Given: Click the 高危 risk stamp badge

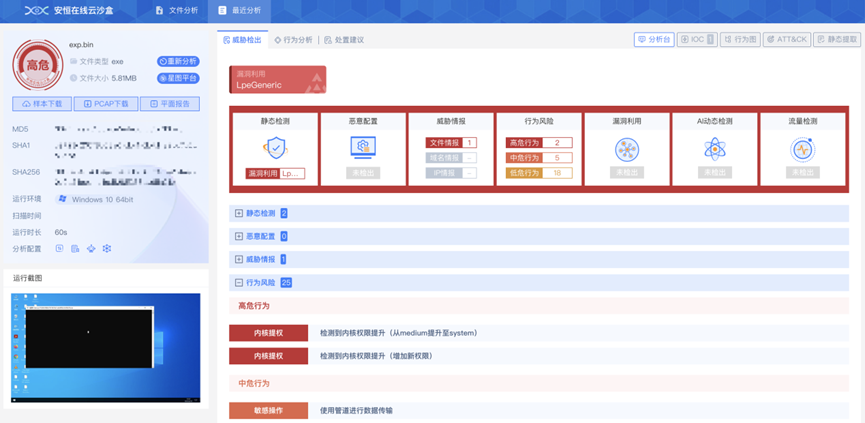Looking at the screenshot, I should 37,66.
